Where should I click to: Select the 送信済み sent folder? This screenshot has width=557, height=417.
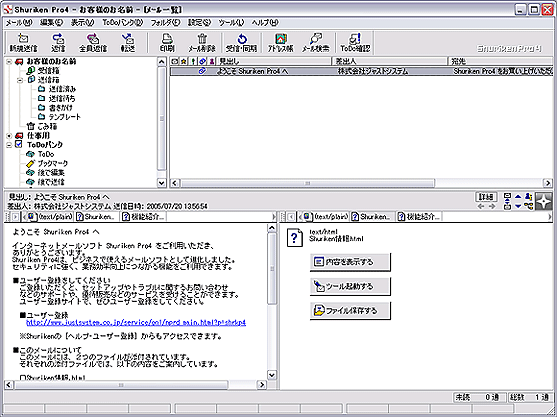pos(57,89)
